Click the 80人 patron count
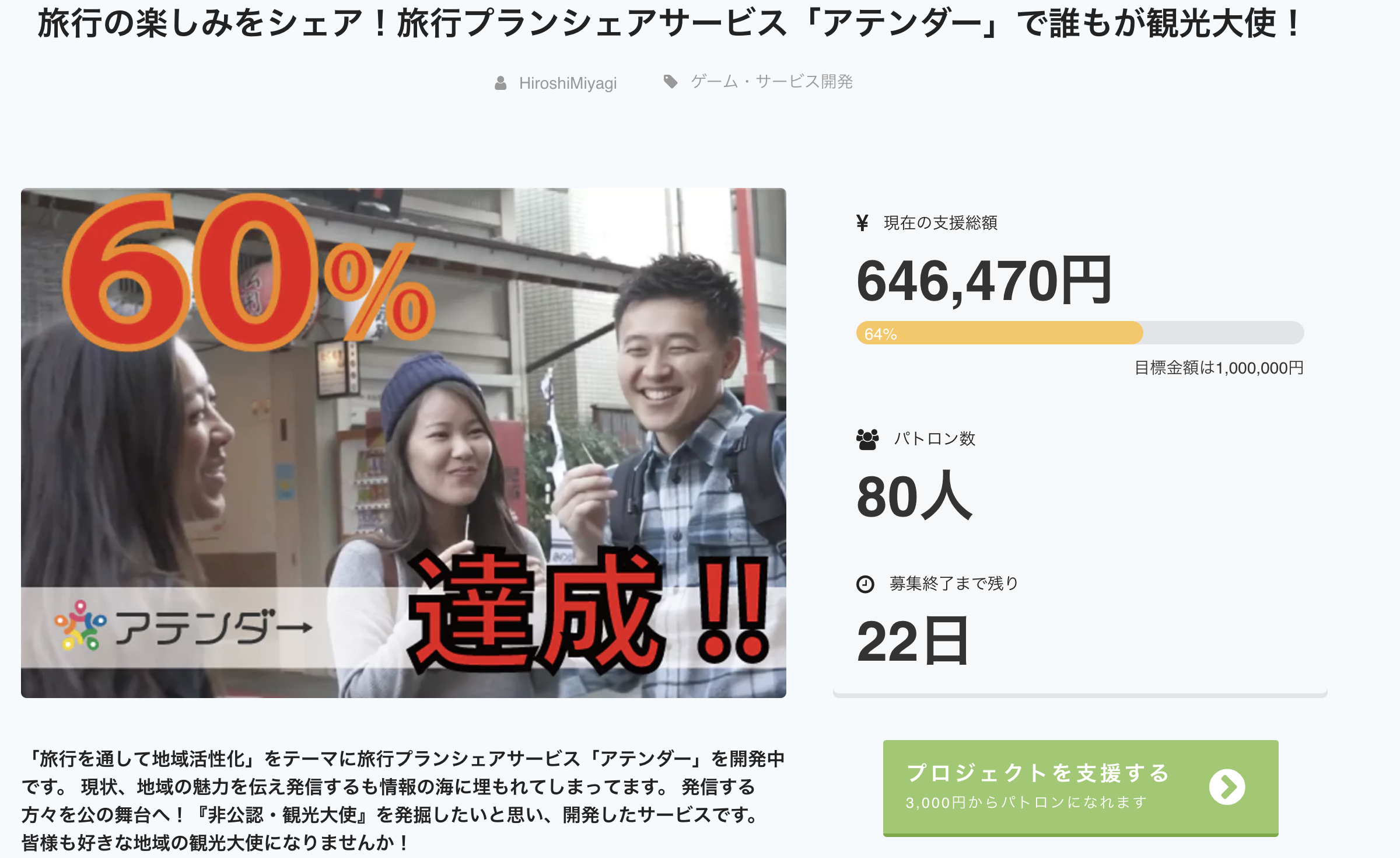 [914, 497]
